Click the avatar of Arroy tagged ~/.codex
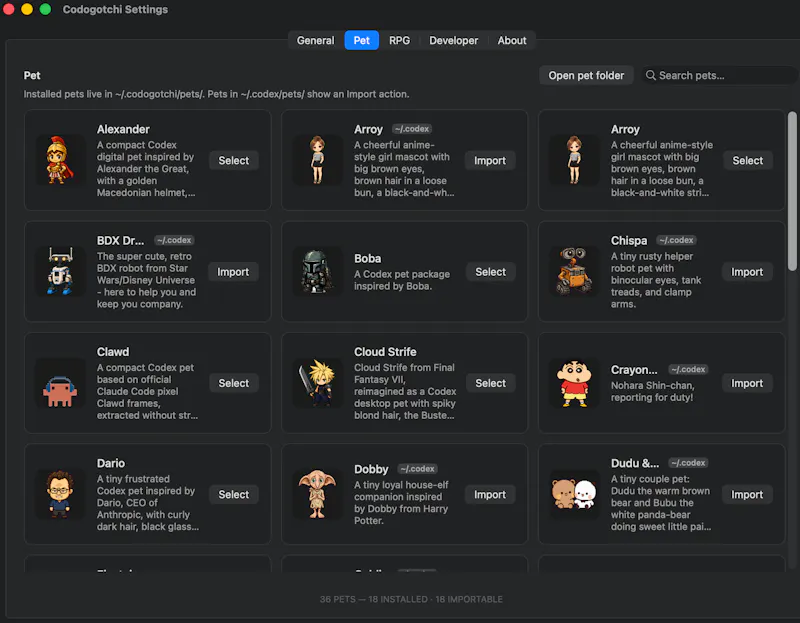The width and height of the screenshot is (800, 623). pos(317,160)
